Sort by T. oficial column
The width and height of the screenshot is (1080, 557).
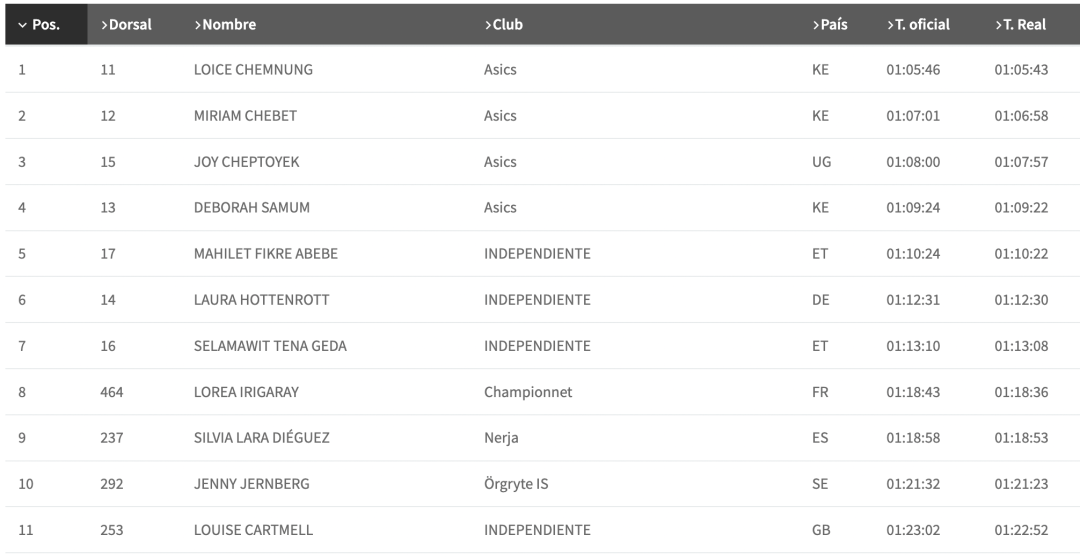[x=918, y=25]
